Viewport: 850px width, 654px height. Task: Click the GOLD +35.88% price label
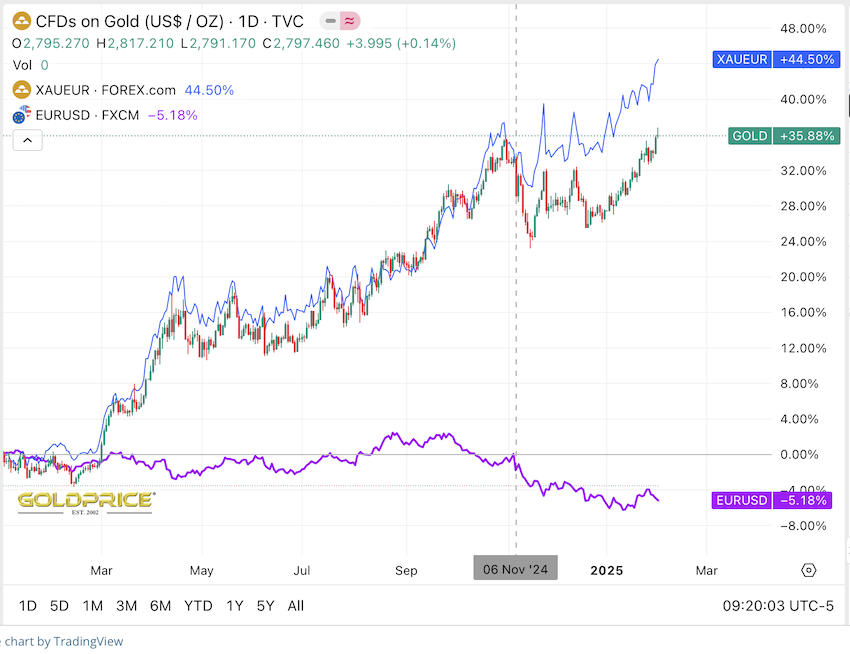(x=783, y=135)
